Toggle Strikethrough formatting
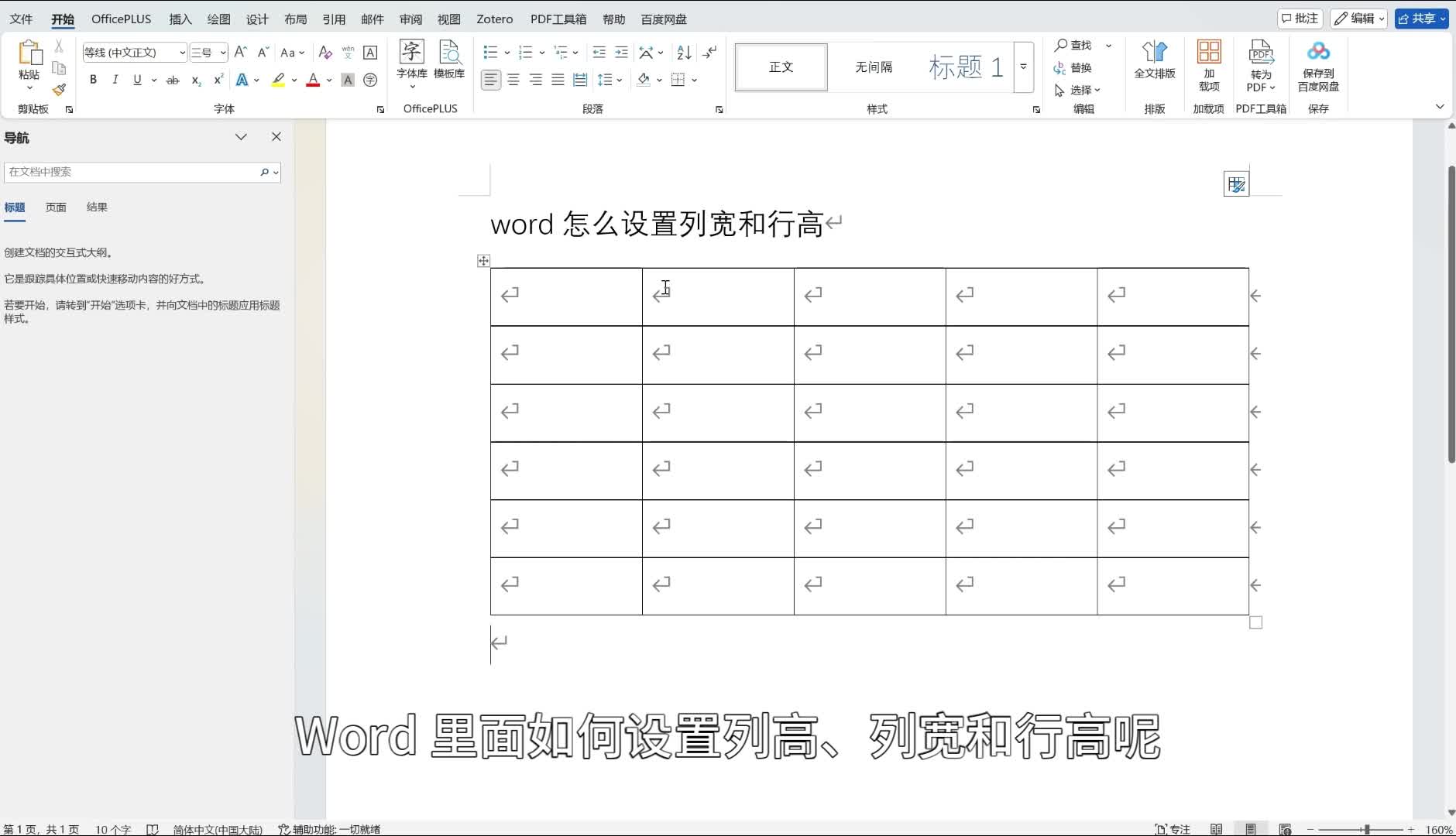 [x=173, y=80]
